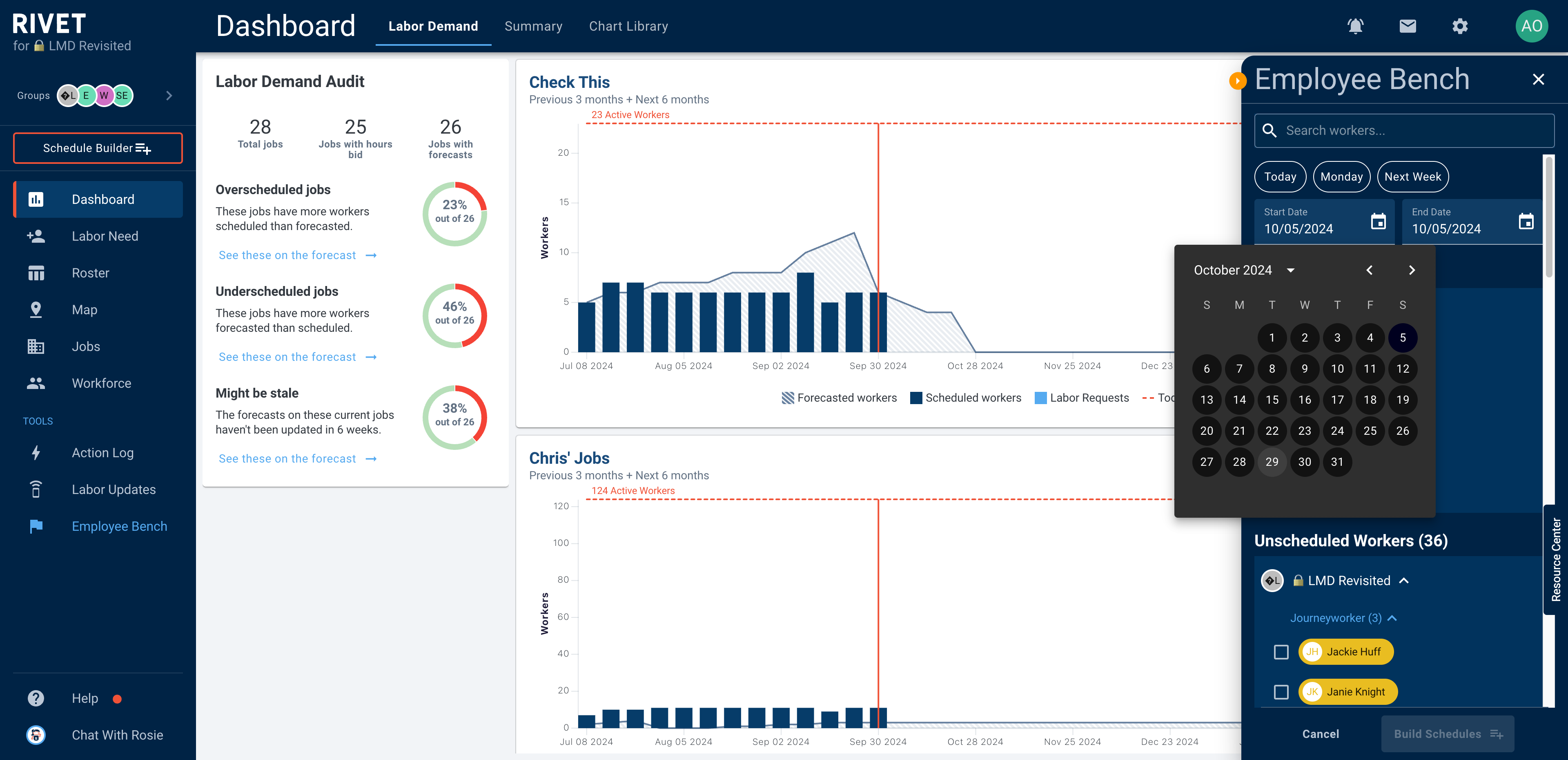Open settings gear icon

1460,26
